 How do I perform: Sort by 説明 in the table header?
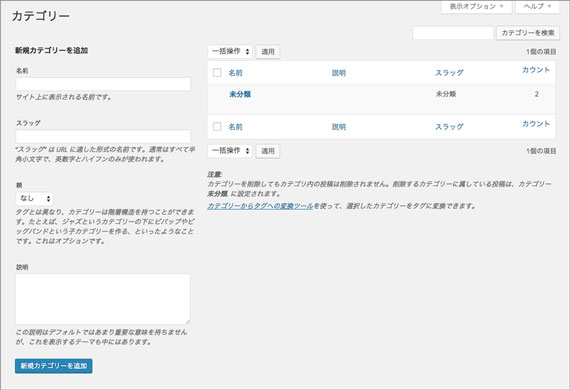pos(339,73)
